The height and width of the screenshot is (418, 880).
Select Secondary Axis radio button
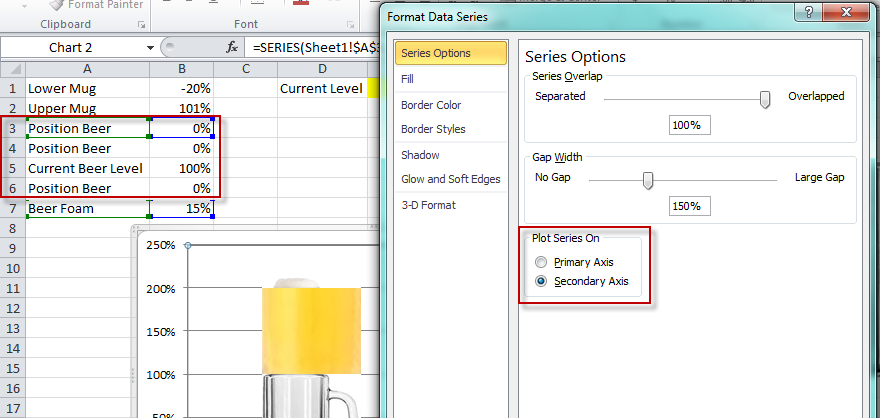[x=541, y=282]
